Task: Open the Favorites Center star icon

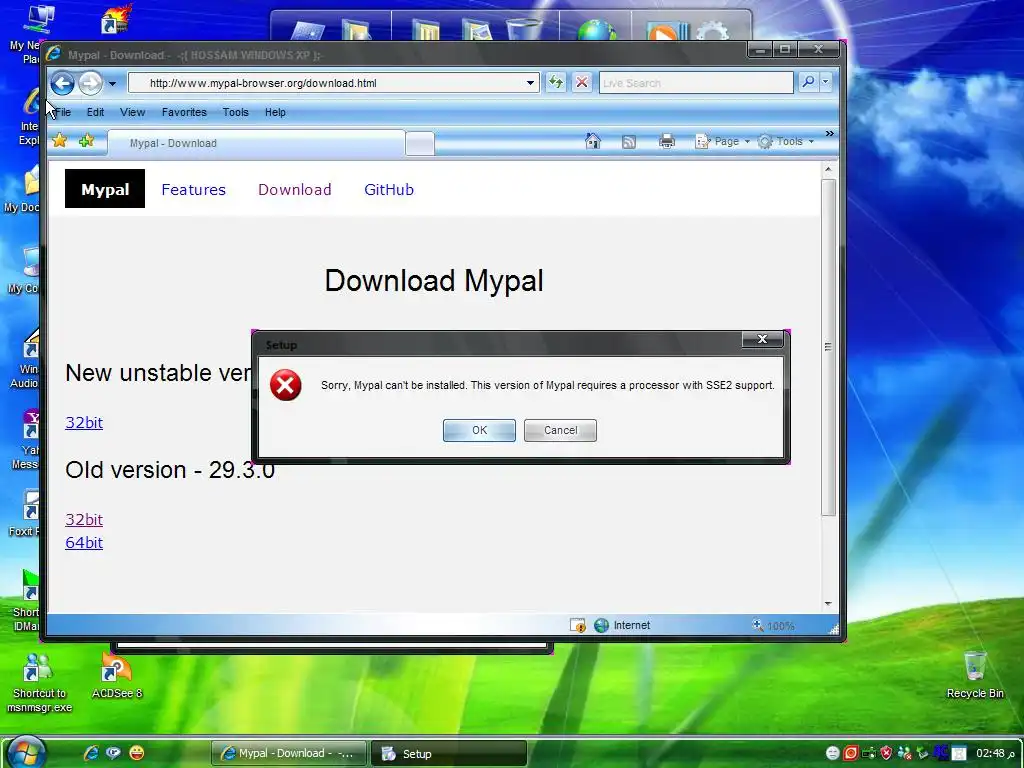Action: pos(59,140)
